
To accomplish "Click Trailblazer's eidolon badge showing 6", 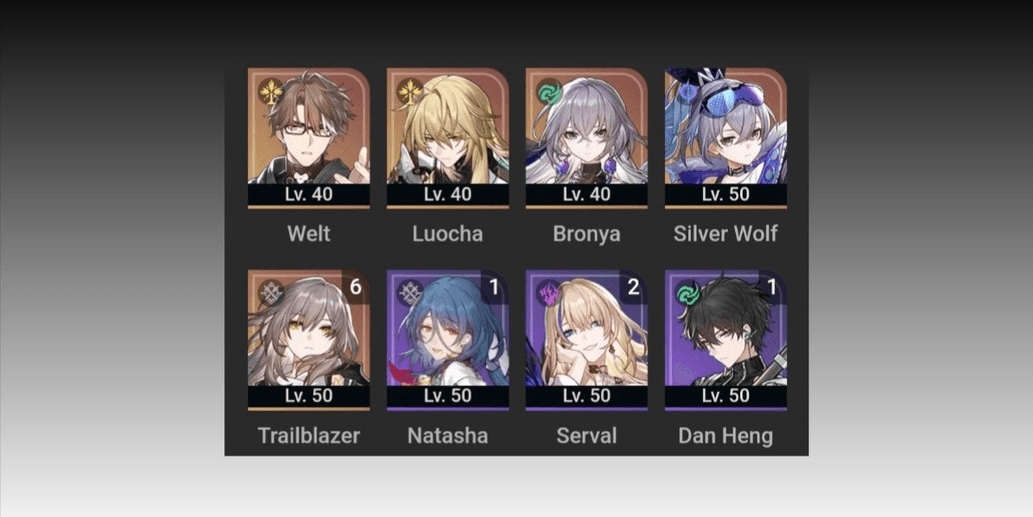I will tap(356, 288).
